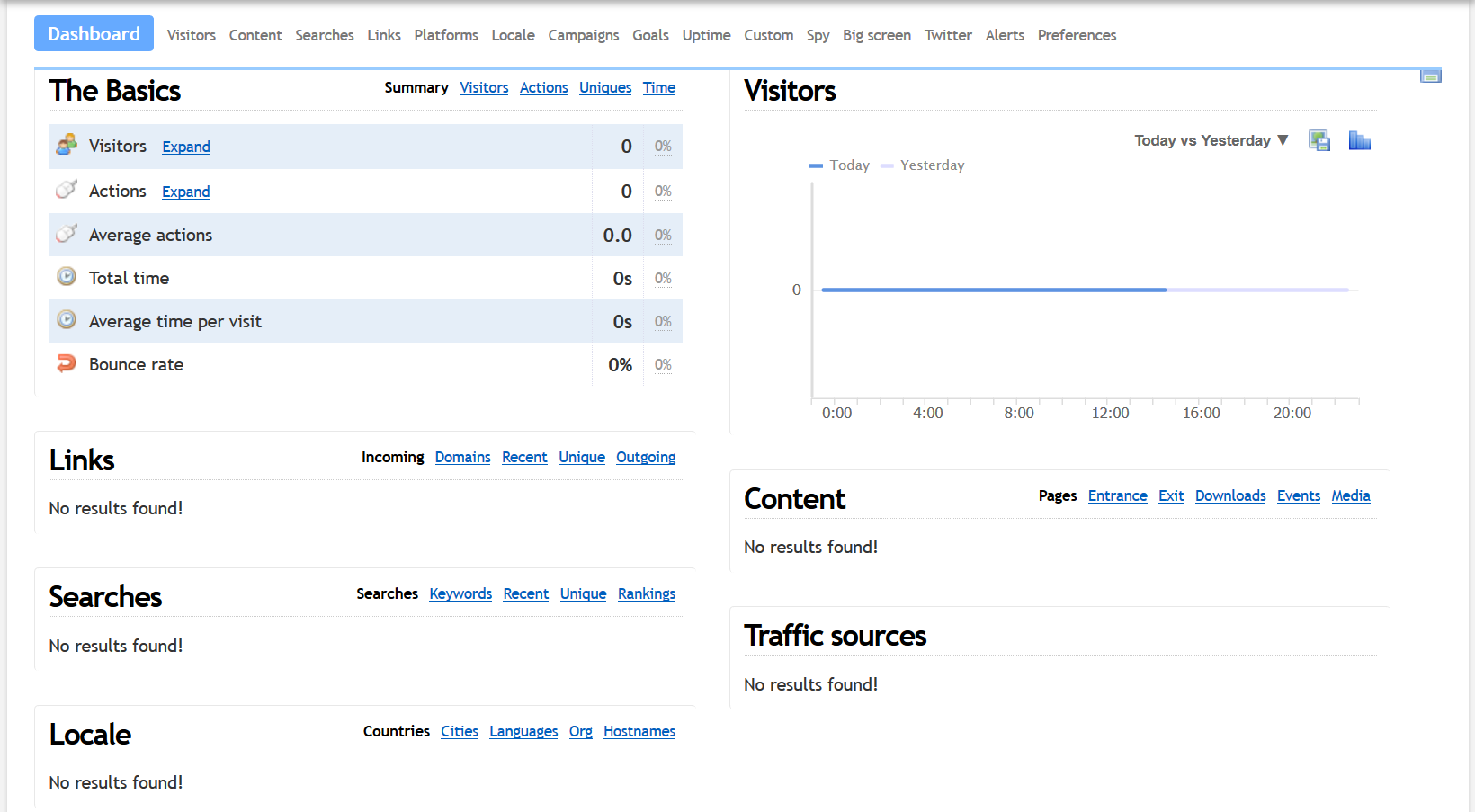Open the Media link in Content

(x=1351, y=495)
